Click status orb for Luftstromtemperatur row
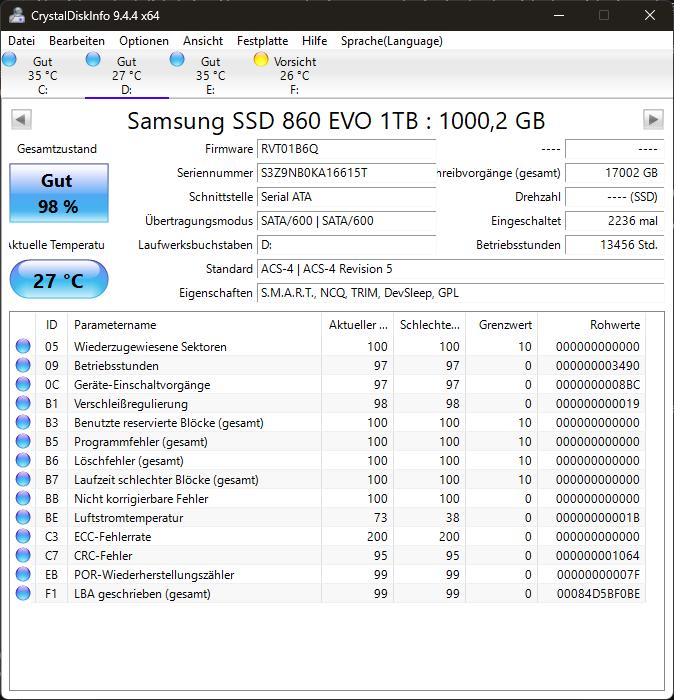 click(x=23, y=517)
